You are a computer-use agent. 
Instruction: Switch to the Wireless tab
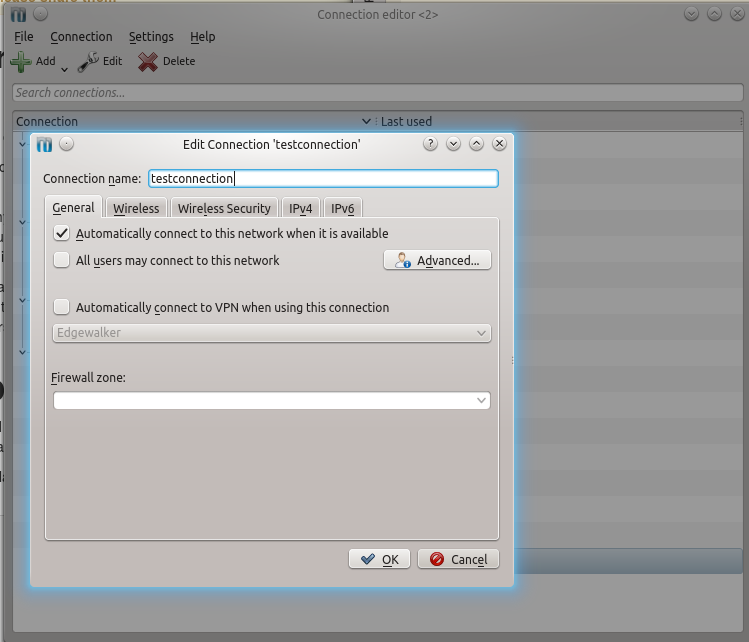136,208
